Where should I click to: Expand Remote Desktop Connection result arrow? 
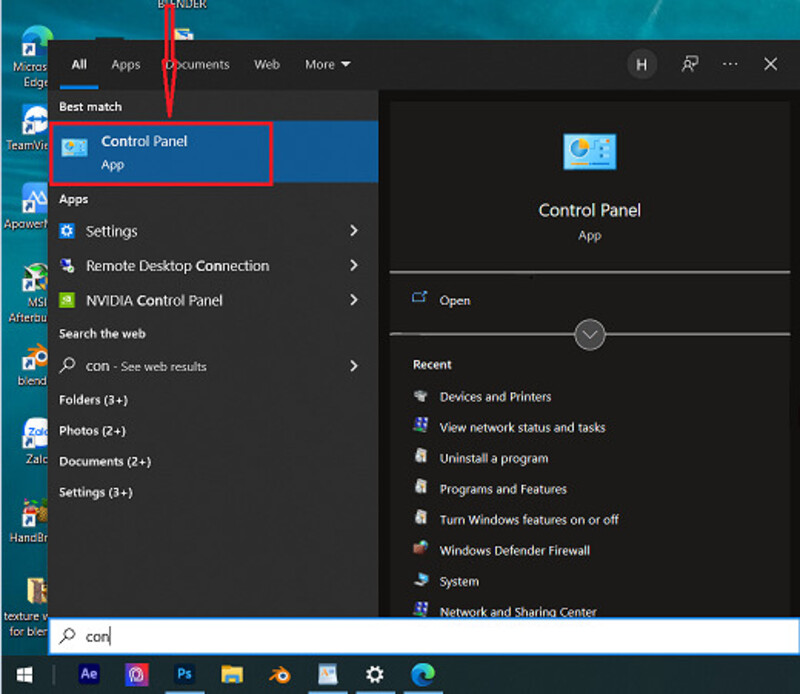click(x=354, y=265)
